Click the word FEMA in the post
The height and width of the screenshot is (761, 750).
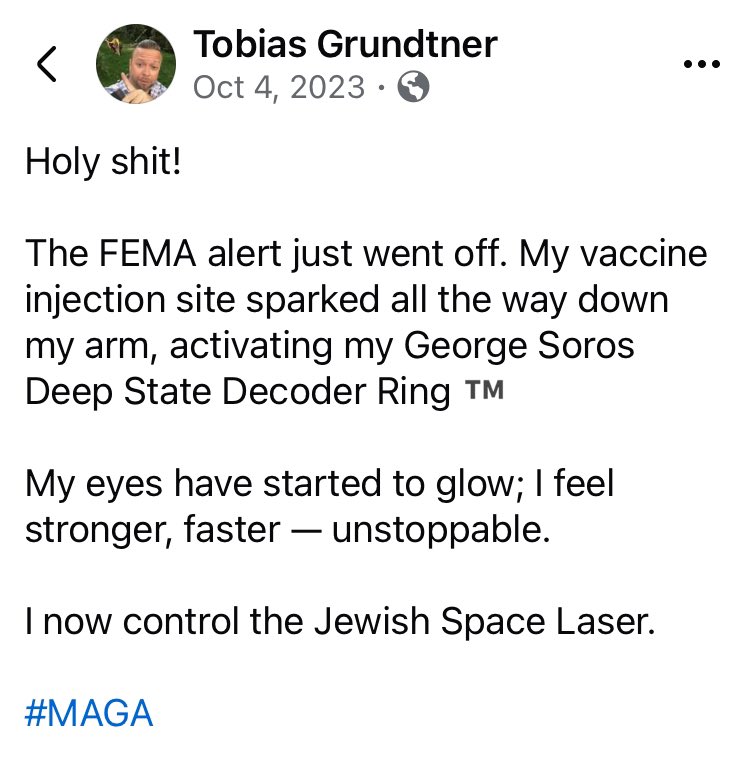[x=148, y=254]
